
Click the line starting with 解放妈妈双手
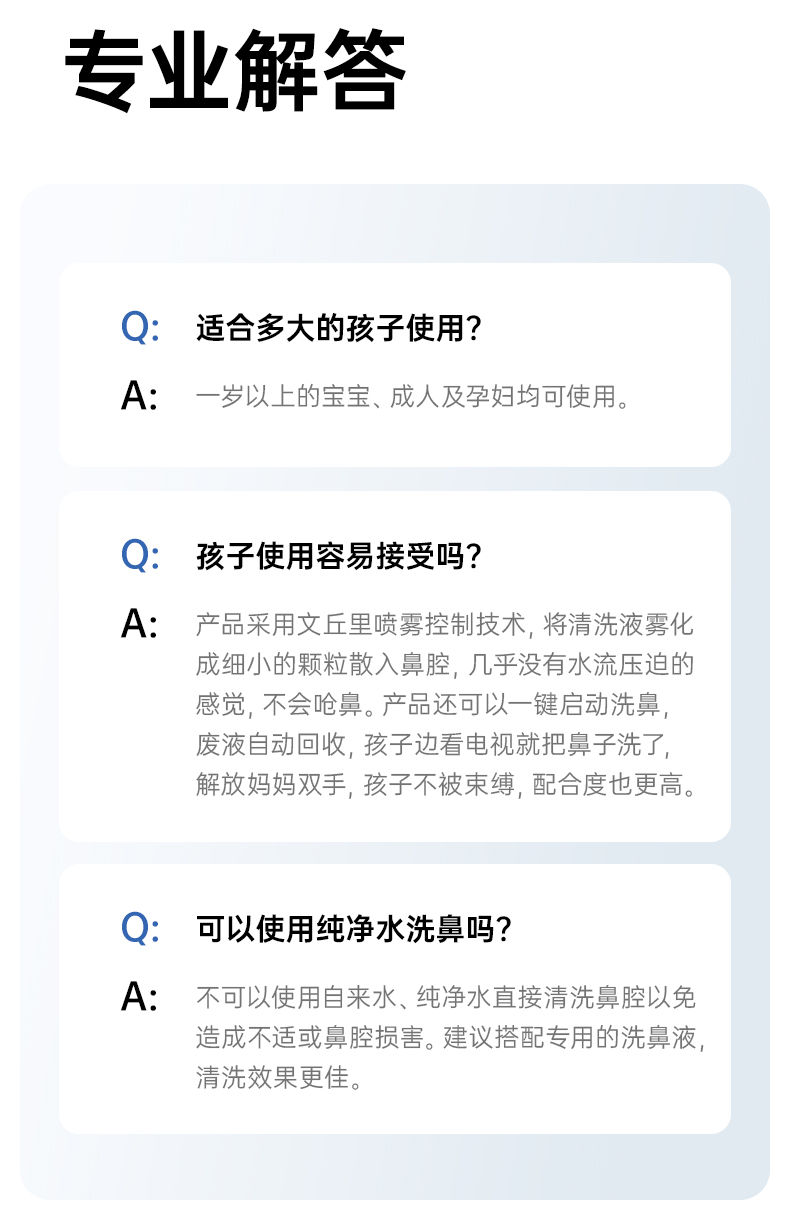pyautogui.click(x=445, y=785)
